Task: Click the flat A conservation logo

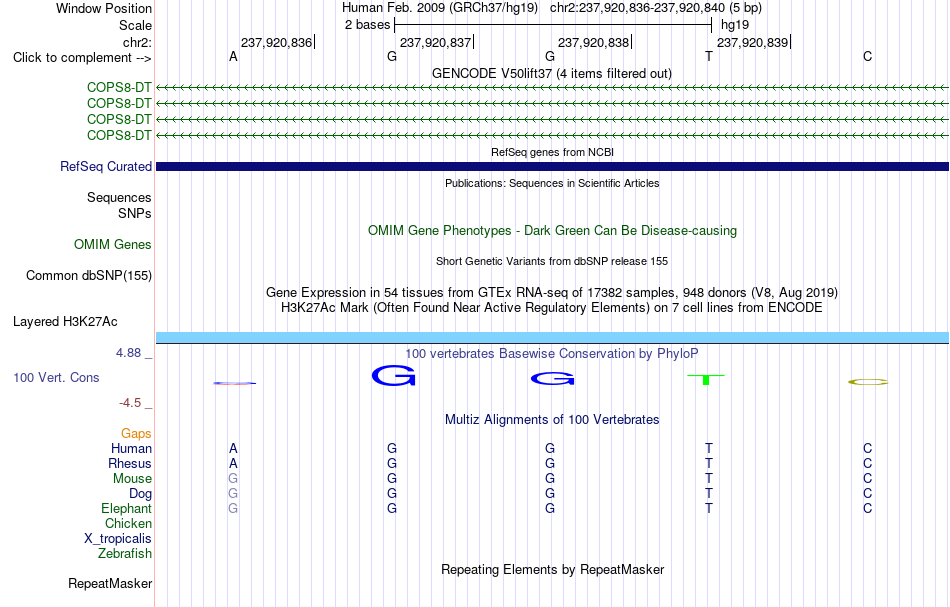Action: tap(234, 383)
